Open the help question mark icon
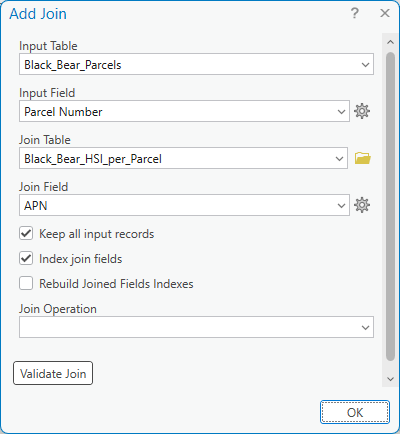The image size is (400, 434). pos(355,13)
